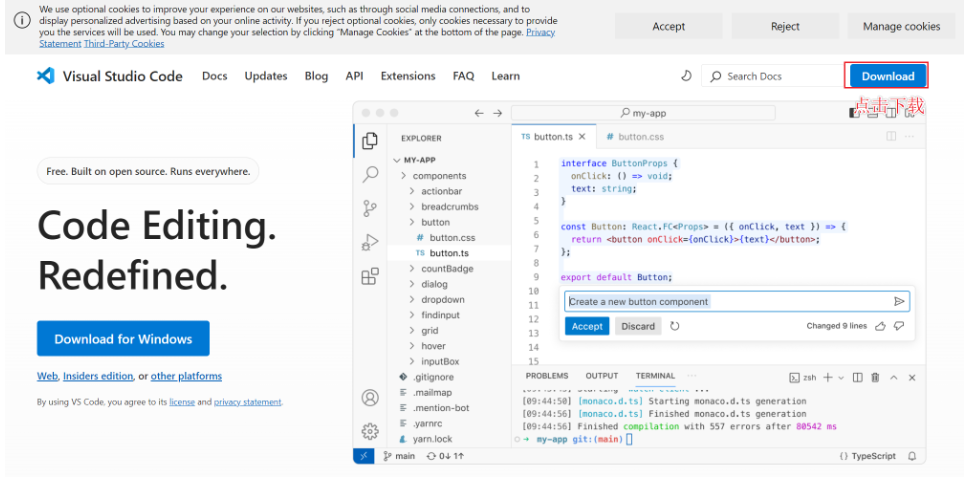Click the Visual Studio Code logo icon
The width and height of the screenshot is (965, 480).
pyautogui.click(x=46, y=76)
